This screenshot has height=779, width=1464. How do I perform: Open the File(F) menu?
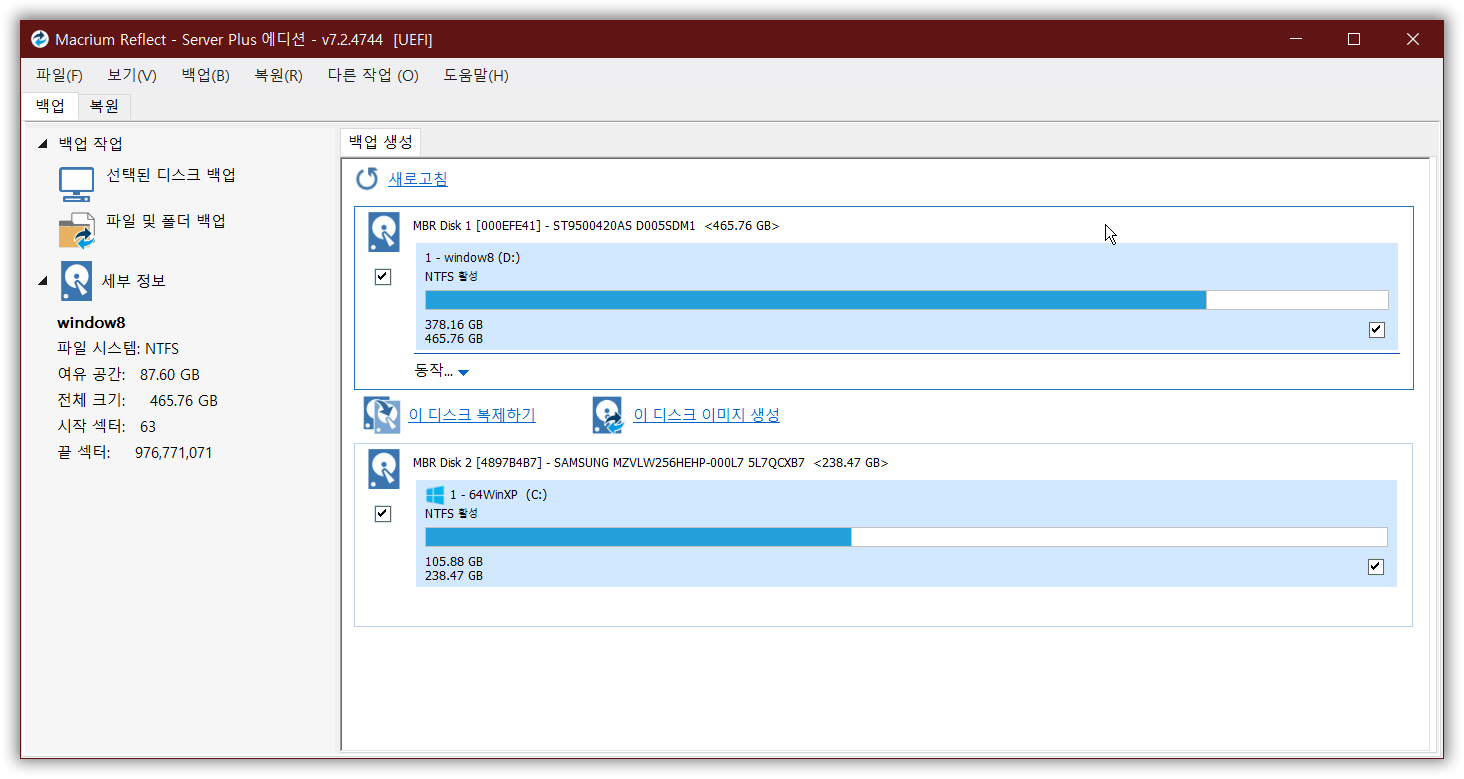59,75
